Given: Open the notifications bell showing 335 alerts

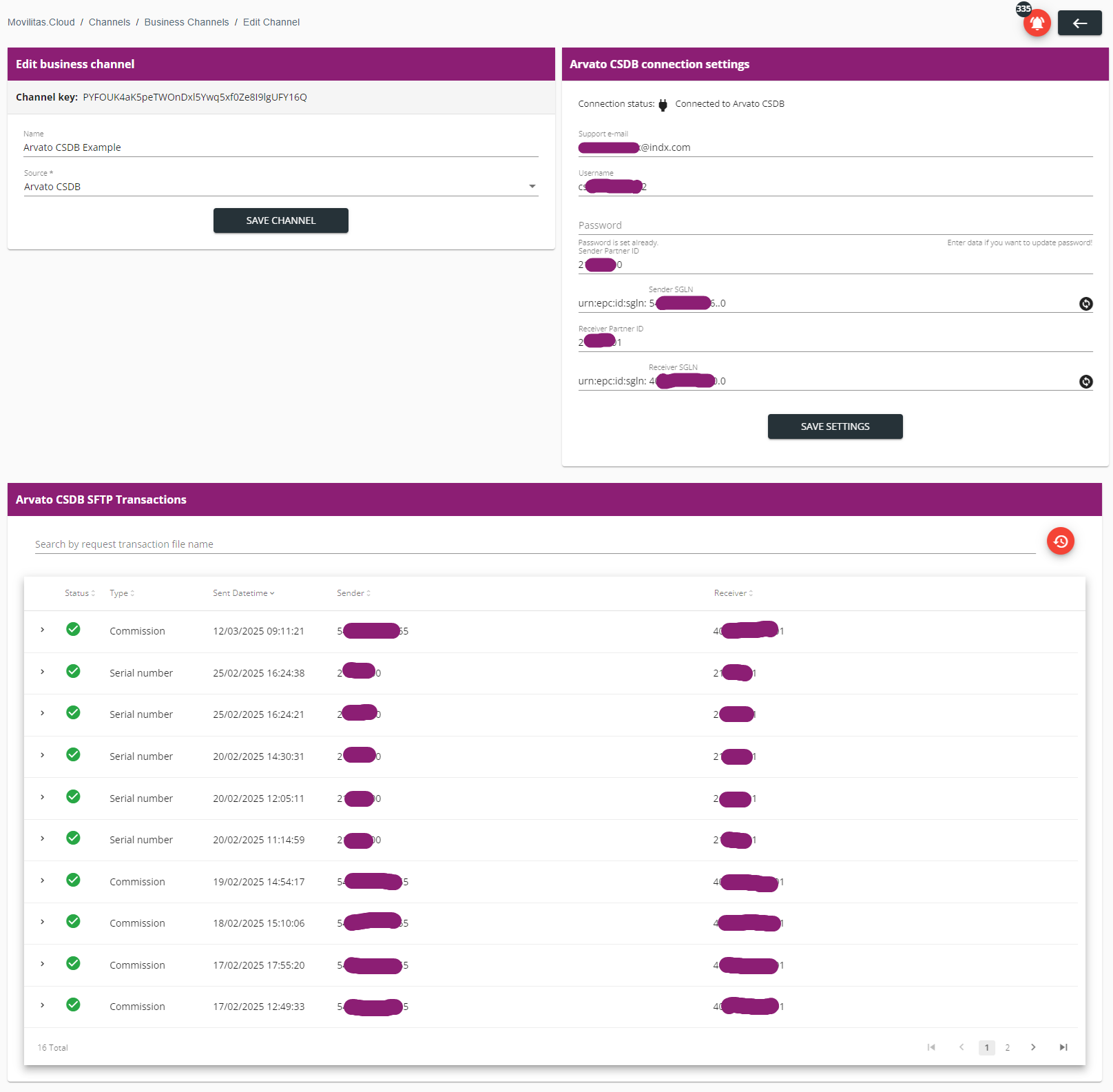Looking at the screenshot, I should (1037, 23).
